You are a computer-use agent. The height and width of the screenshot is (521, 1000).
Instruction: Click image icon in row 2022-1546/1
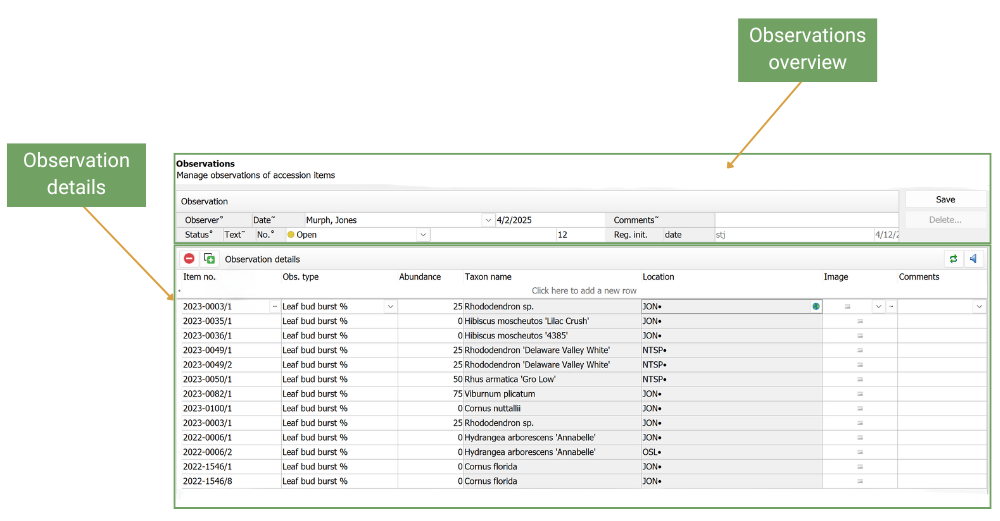click(860, 467)
